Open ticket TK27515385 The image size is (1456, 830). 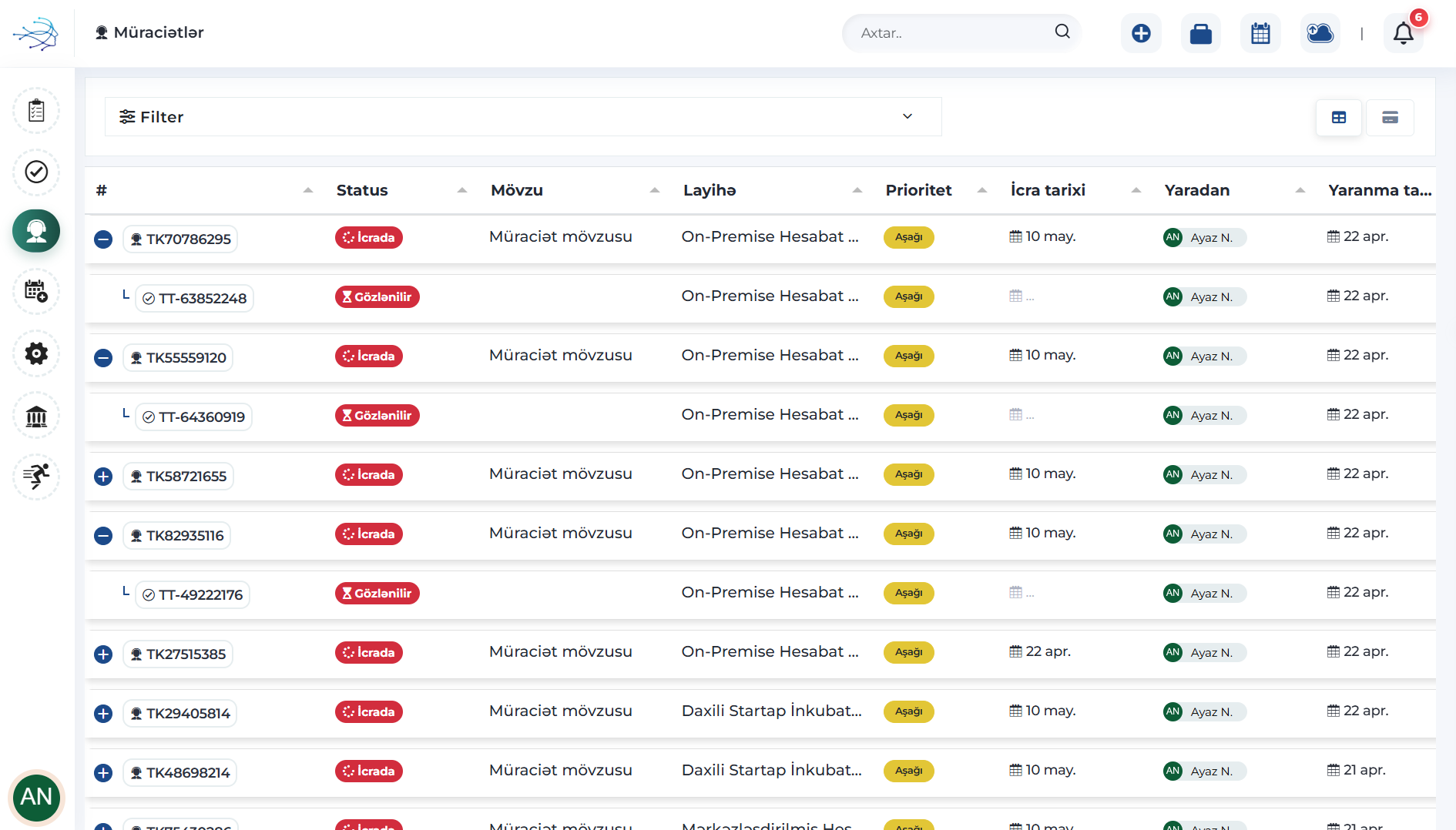click(x=178, y=654)
